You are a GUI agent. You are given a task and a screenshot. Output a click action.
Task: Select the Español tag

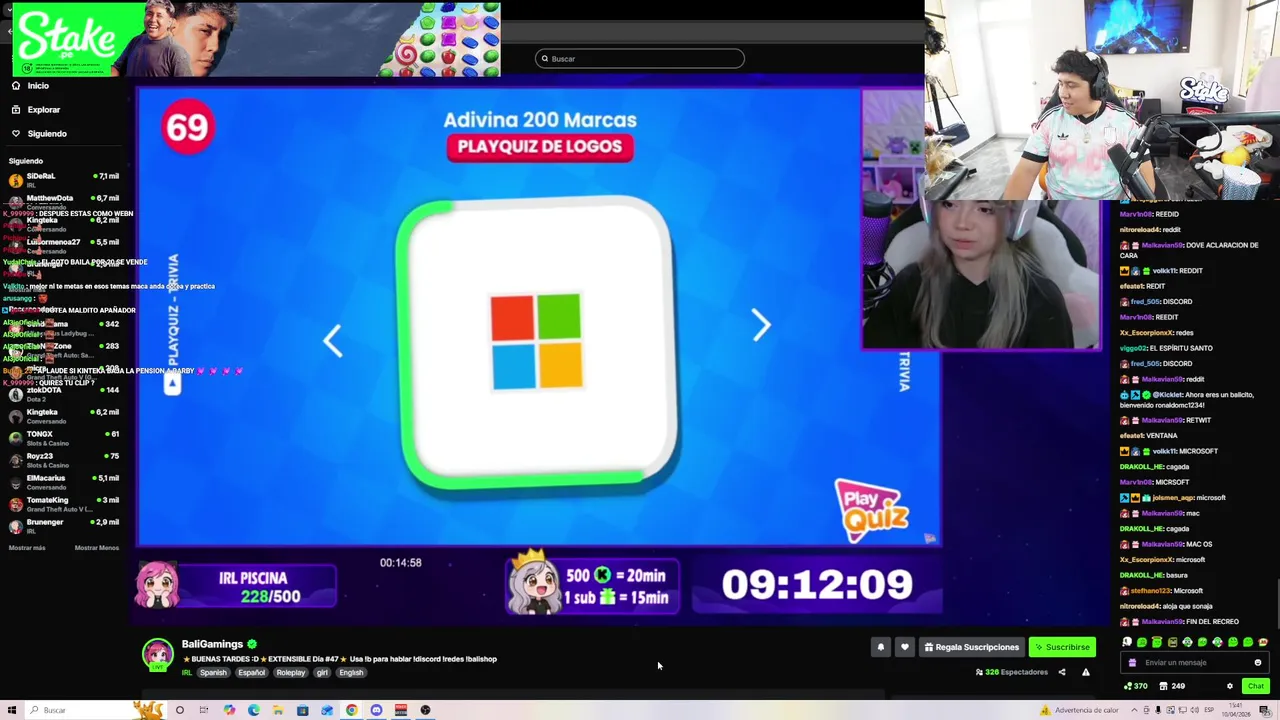(252, 673)
